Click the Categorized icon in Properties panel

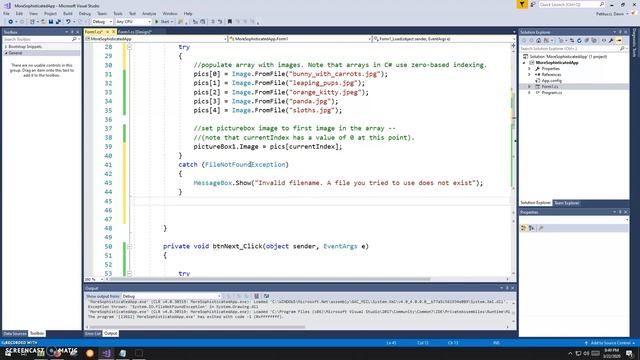[524, 228]
